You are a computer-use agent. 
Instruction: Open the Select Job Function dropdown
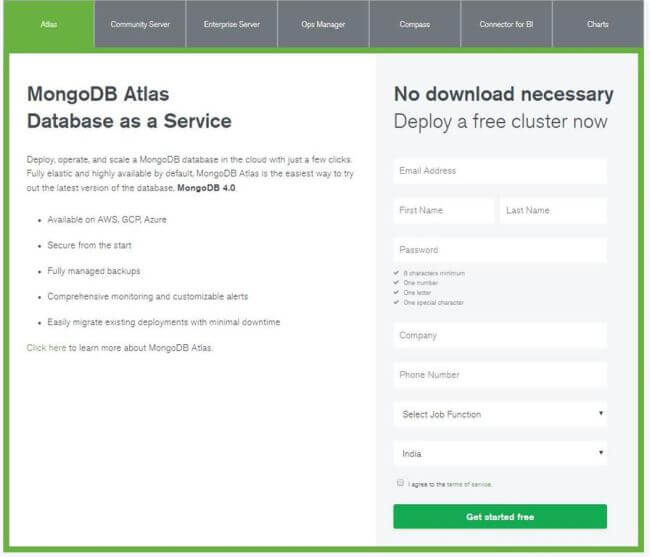[500, 414]
